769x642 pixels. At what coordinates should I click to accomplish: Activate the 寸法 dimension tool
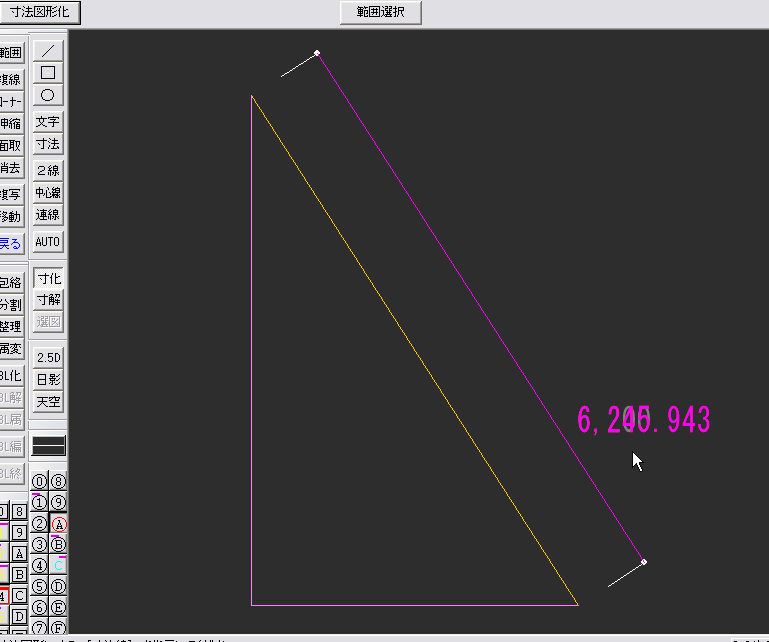(x=48, y=144)
